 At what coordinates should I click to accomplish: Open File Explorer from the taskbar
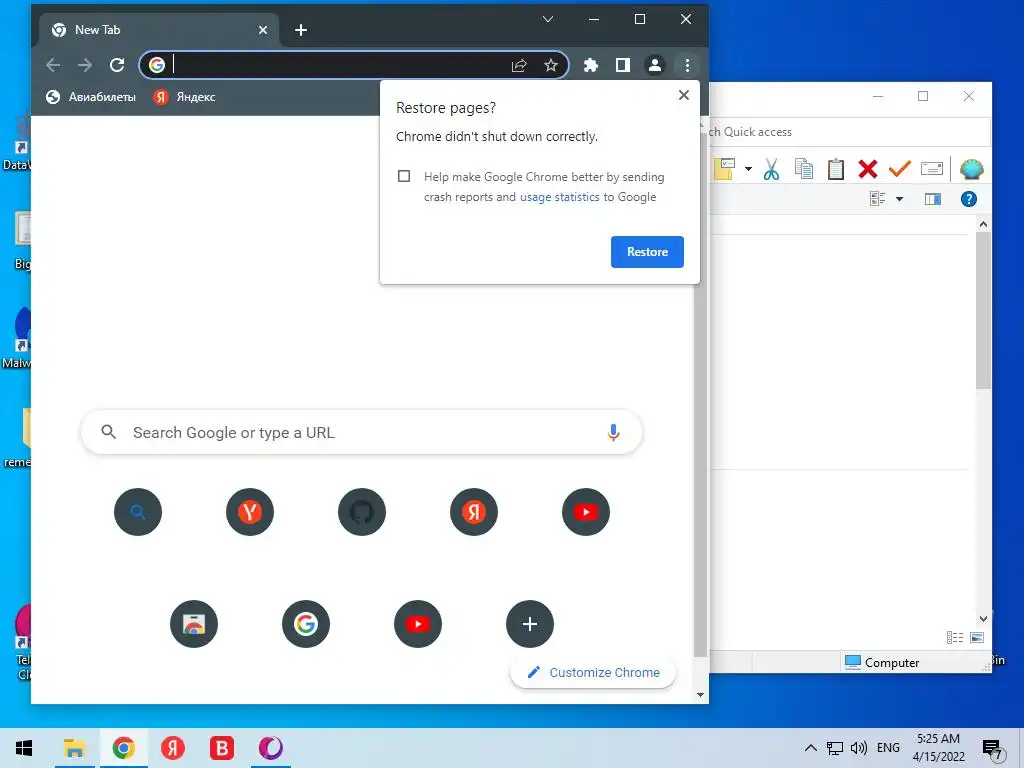74,748
